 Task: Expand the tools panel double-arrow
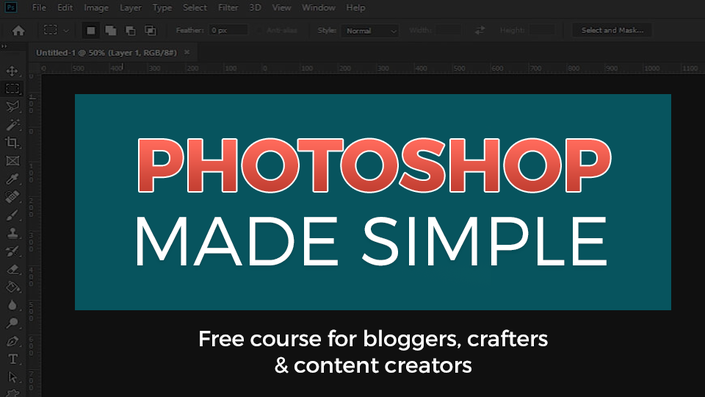[4, 46]
